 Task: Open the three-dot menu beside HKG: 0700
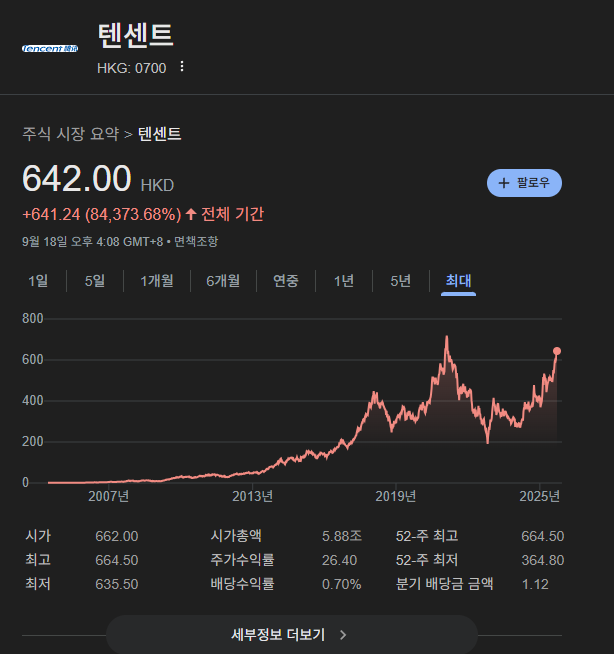[181, 66]
